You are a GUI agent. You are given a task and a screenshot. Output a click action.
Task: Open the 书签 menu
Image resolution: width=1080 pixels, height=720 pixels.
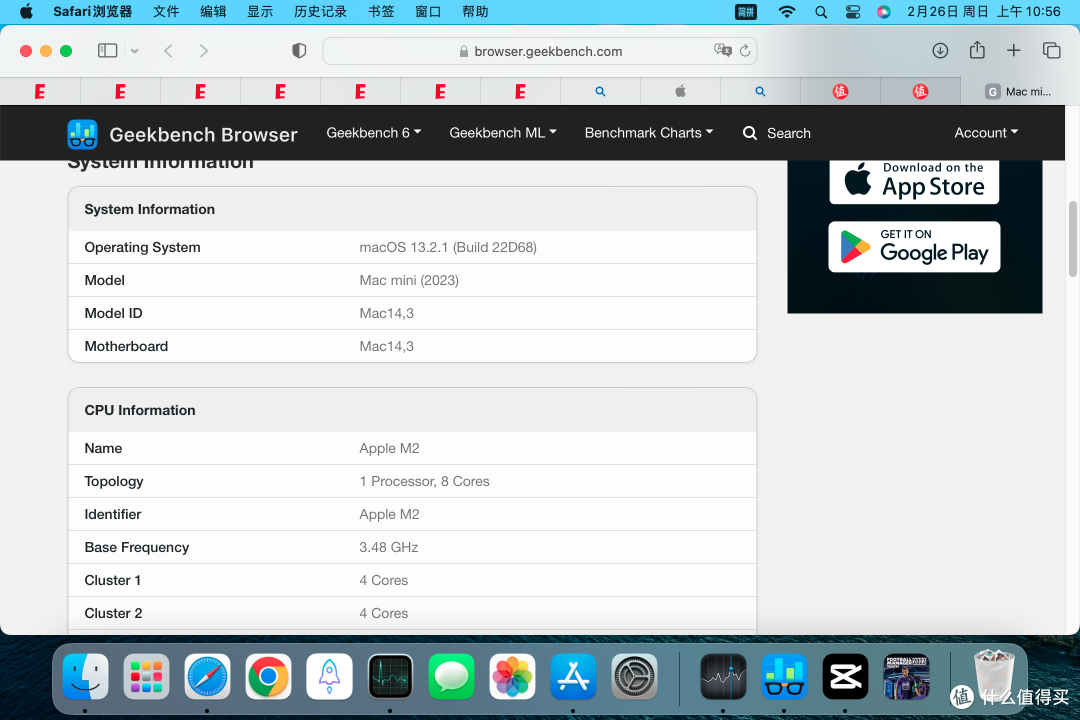tap(381, 12)
